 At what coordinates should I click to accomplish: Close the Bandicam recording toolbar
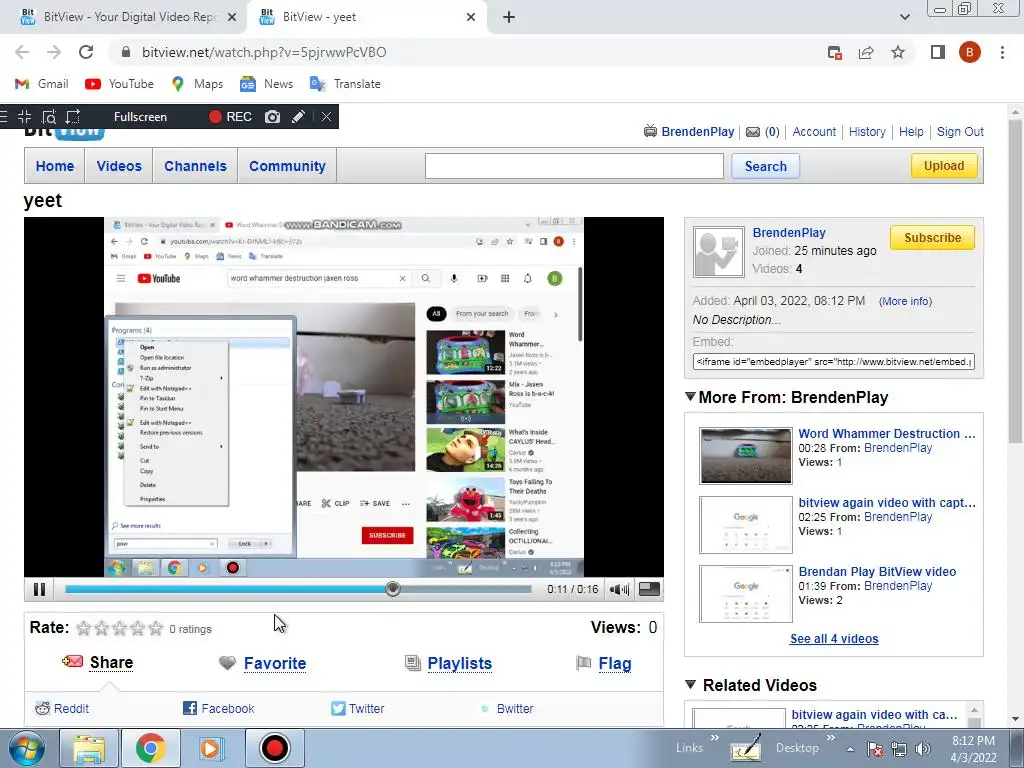pyautogui.click(x=326, y=117)
